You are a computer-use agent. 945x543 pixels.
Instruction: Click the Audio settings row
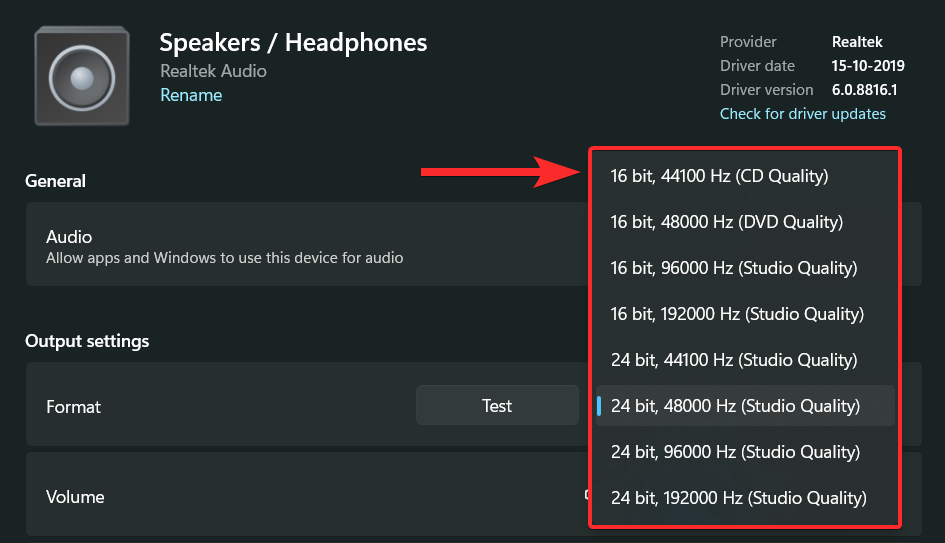pyautogui.click(x=224, y=246)
